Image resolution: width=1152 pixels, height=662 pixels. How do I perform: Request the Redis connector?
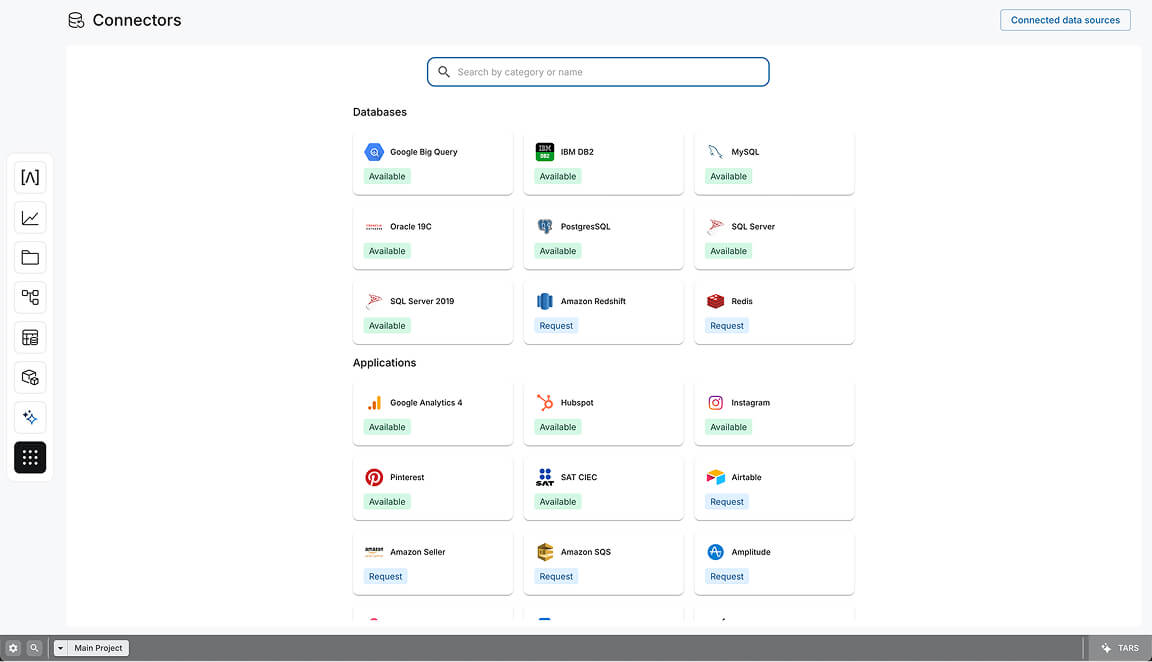point(727,325)
